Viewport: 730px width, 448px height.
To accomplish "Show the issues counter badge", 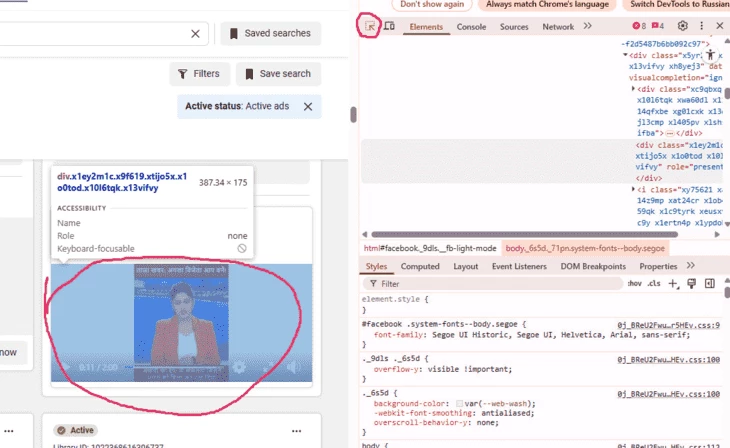I will (x=658, y=26).
